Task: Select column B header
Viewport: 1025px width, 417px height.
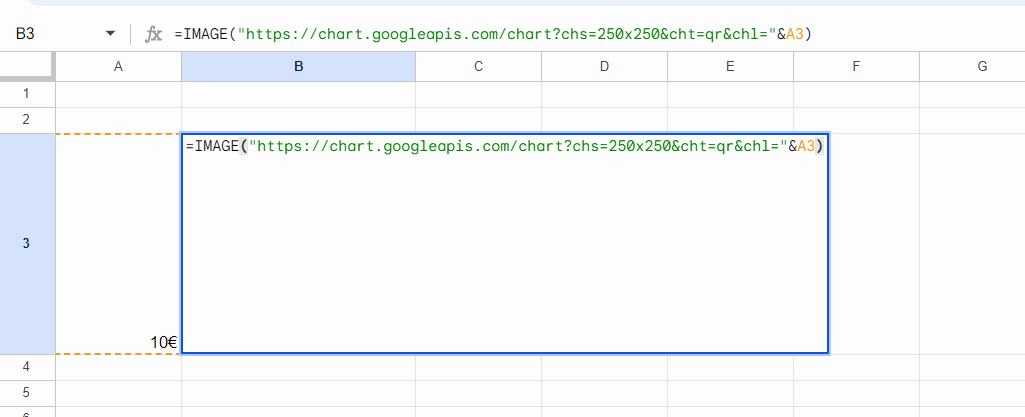Action: tap(298, 67)
